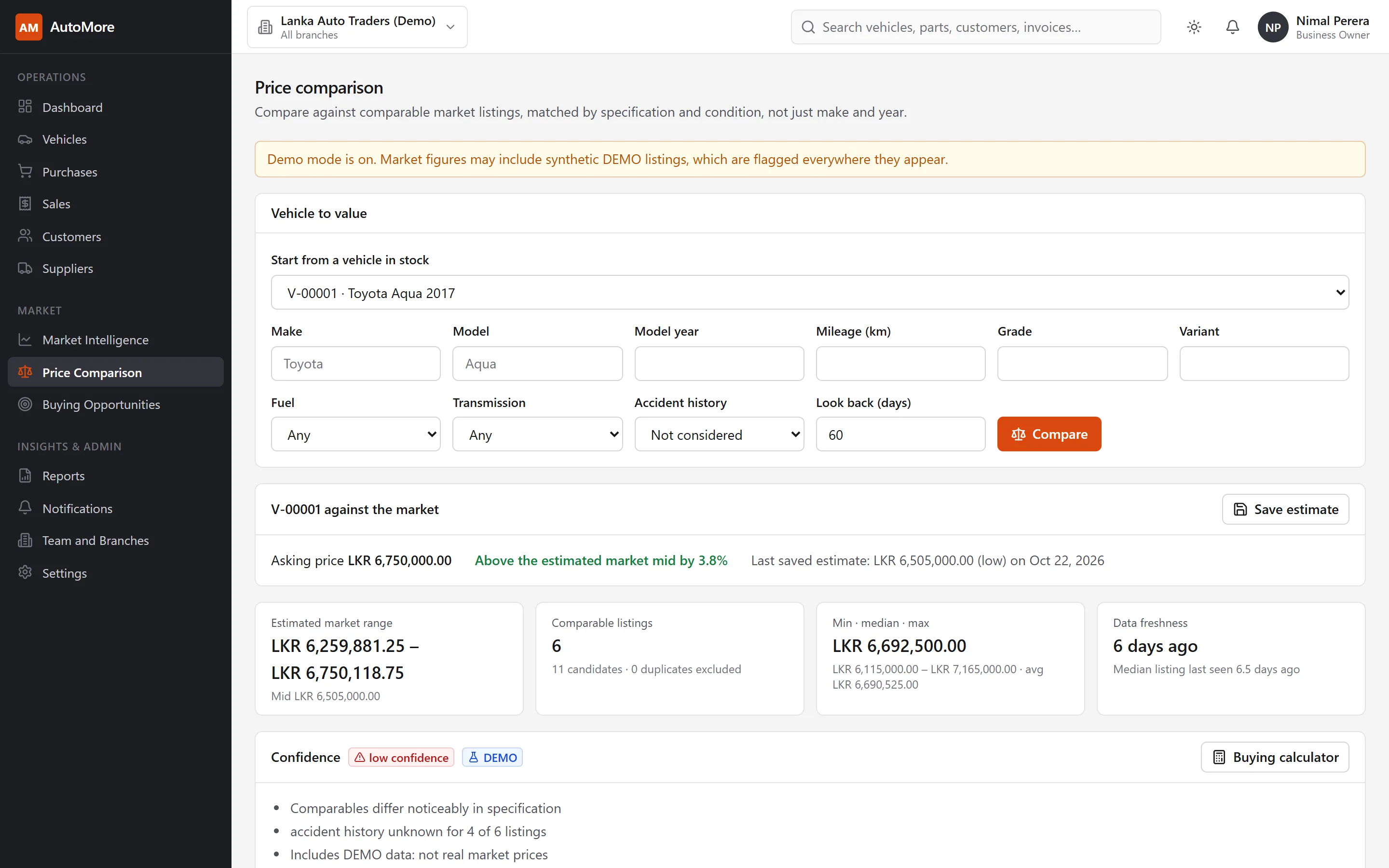The width and height of the screenshot is (1389, 868).
Task: Navigate to Vehicles section
Action: 116,139
